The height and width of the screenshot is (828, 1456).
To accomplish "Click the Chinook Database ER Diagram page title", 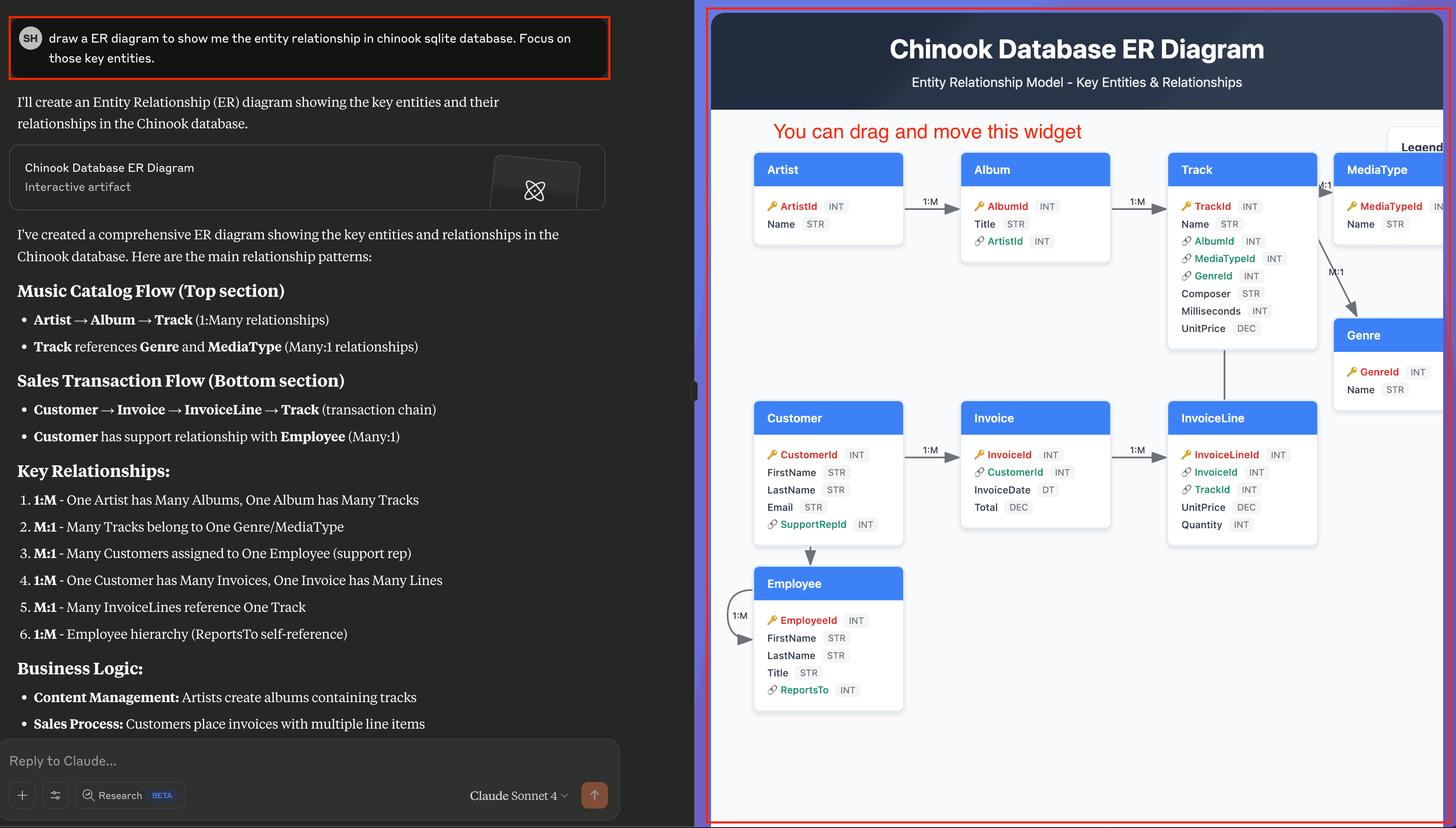I will click(x=1077, y=50).
